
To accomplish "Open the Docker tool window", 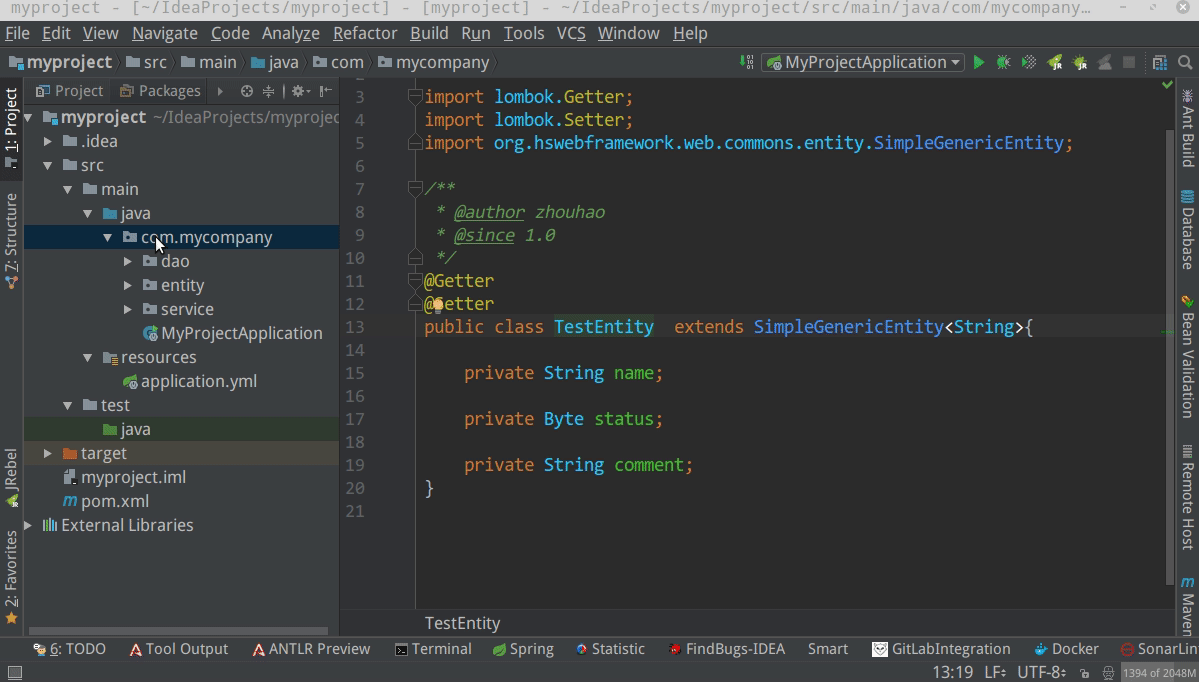I will tap(1066, 649).
